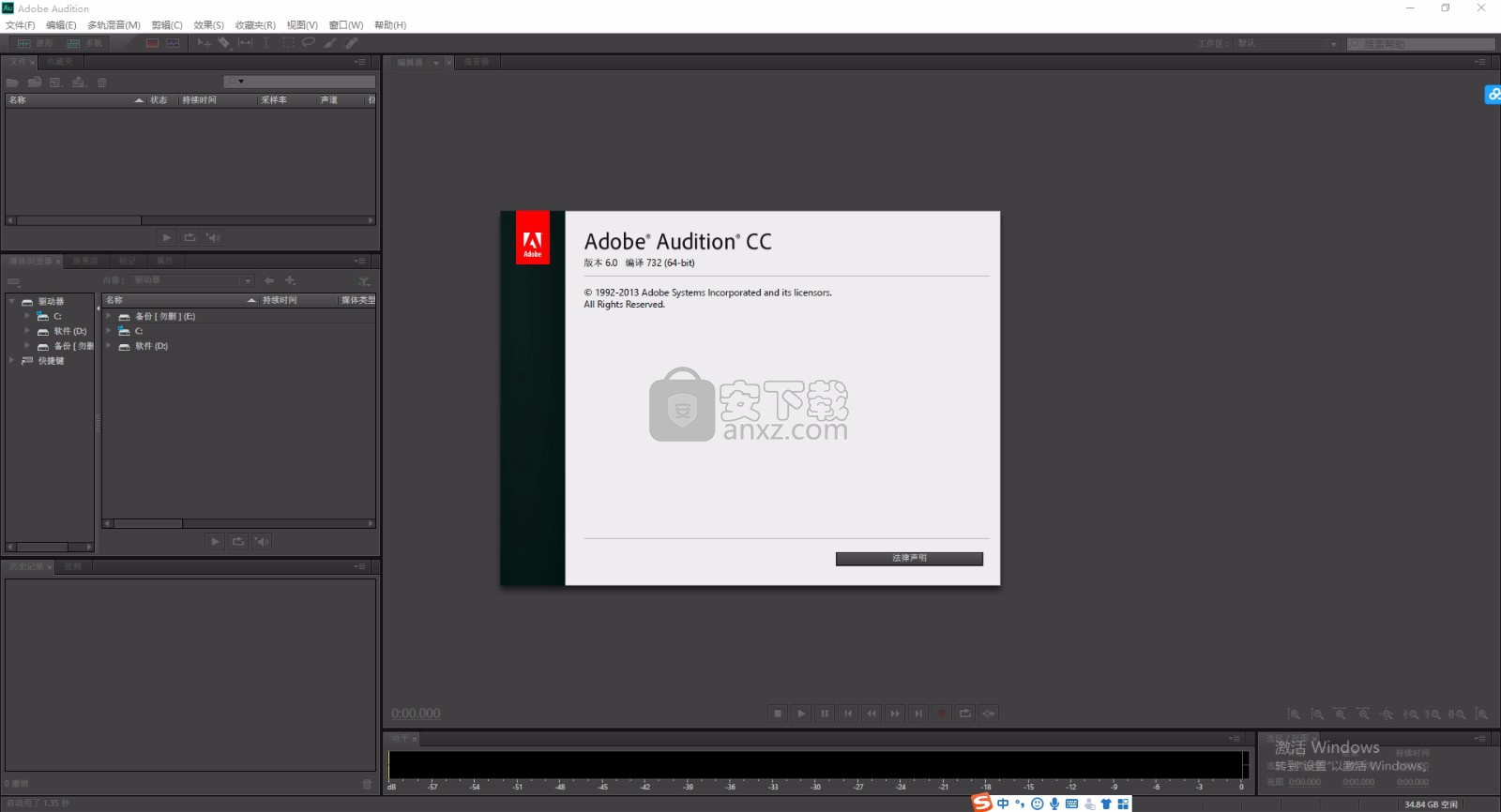Expand 软件 (D:) in left tree
Image resolution: width=1501 pixels, height=812 pixels.
pyautogui.click(x=27, y=331)
